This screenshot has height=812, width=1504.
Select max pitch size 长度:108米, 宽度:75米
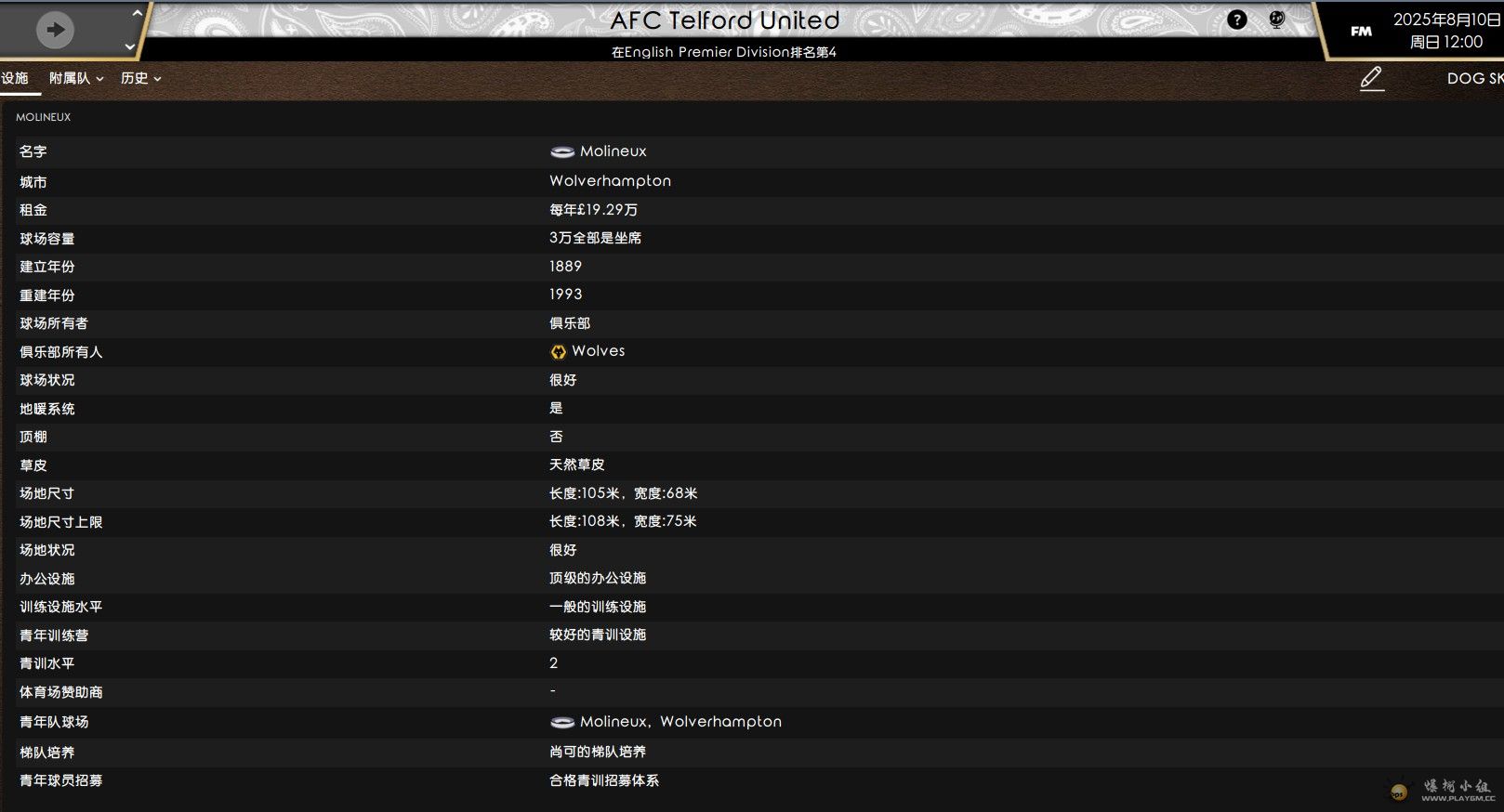pos(623,521)
